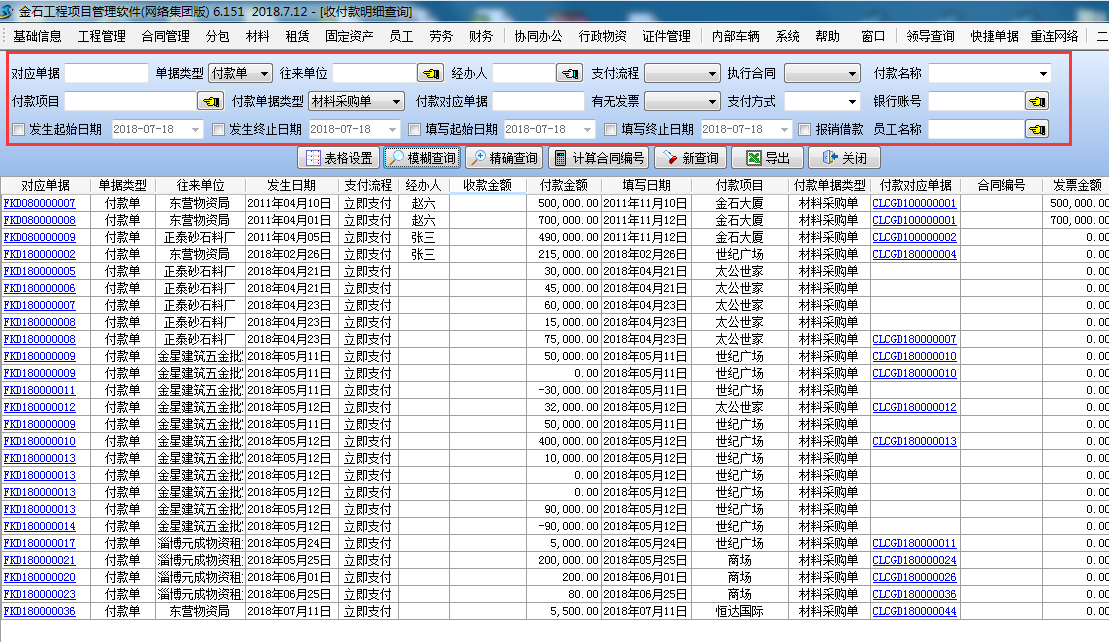The width and height of the screenshot is (1109, 642).
Task: Open voucher link FKD180000002
Action: click(40, 254)
